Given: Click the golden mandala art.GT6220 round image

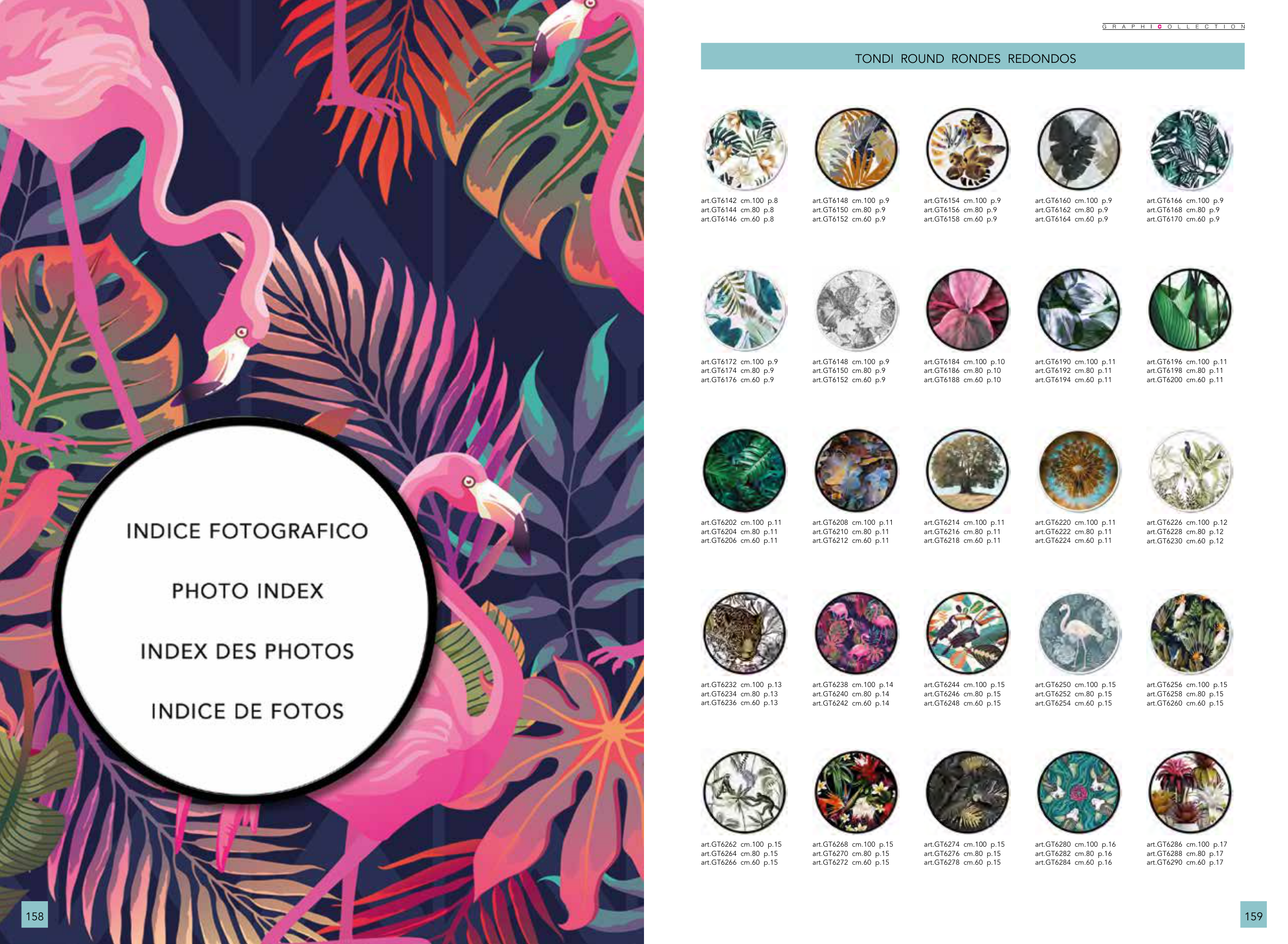Looking at the screenshot, I should tap(1079, 471).
